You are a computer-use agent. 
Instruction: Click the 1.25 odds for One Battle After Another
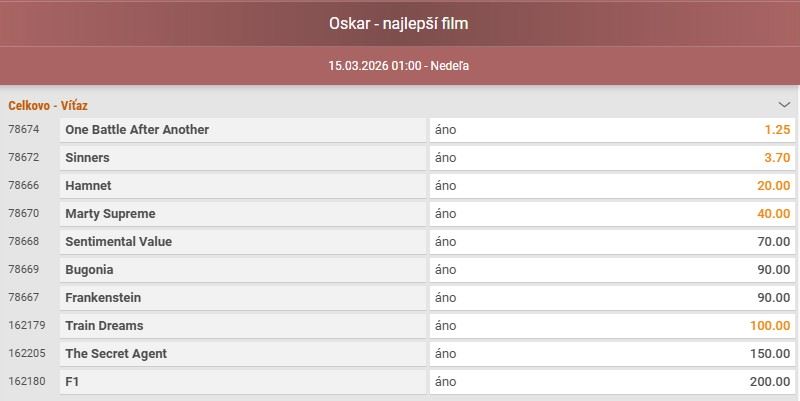coord(612,130)
